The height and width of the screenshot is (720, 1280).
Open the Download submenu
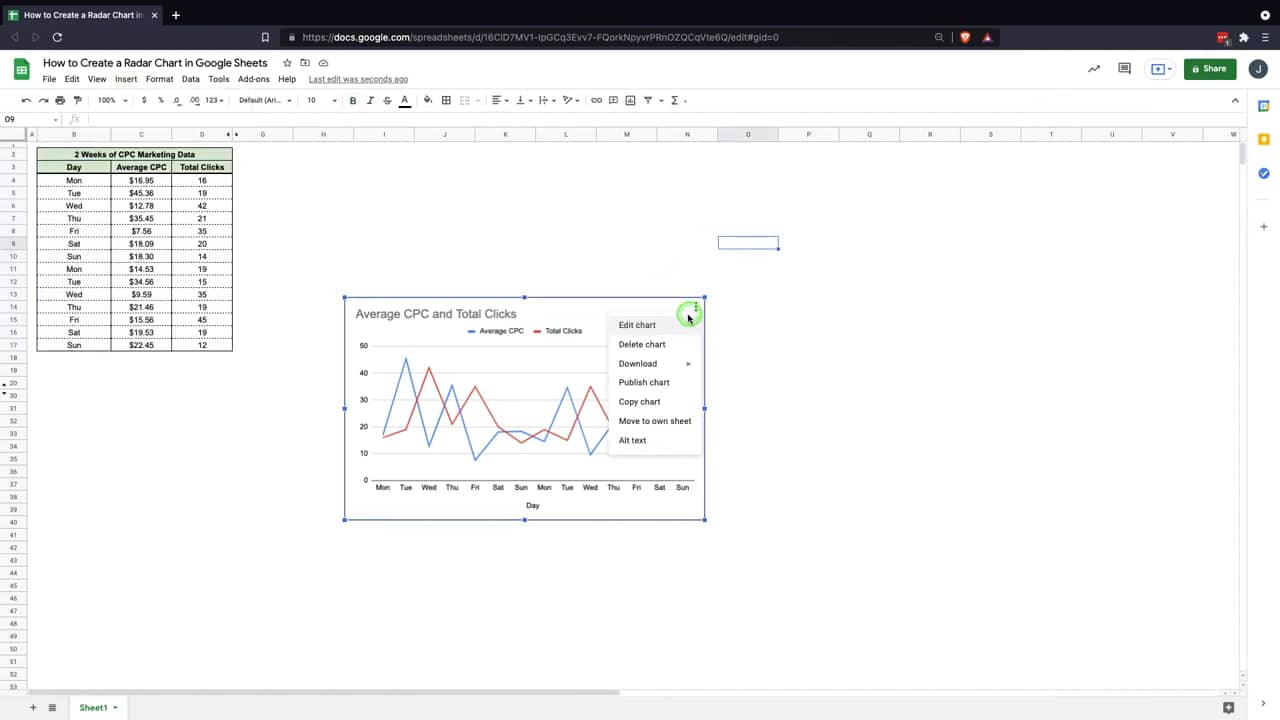[x=654, y=364]
